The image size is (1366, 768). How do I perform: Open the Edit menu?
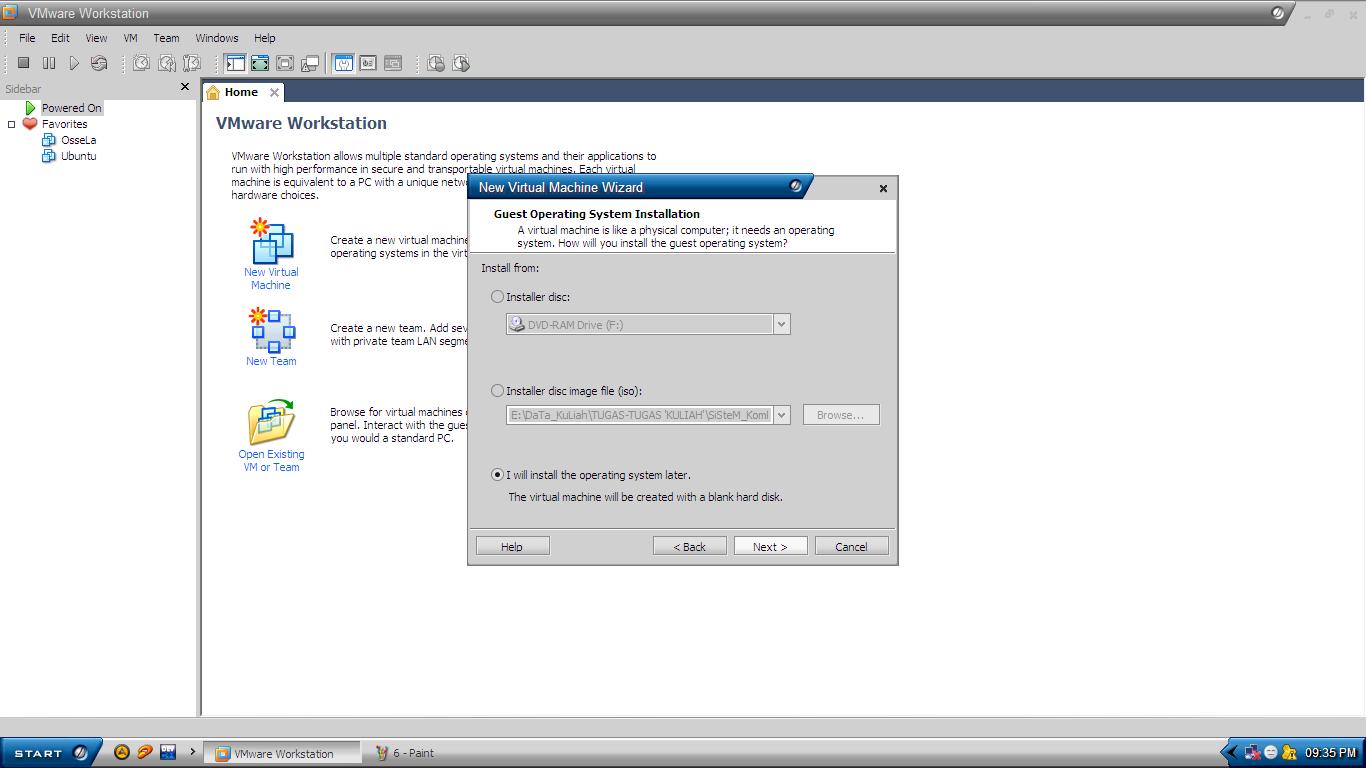pyautogui.click(x=60, y=38)
